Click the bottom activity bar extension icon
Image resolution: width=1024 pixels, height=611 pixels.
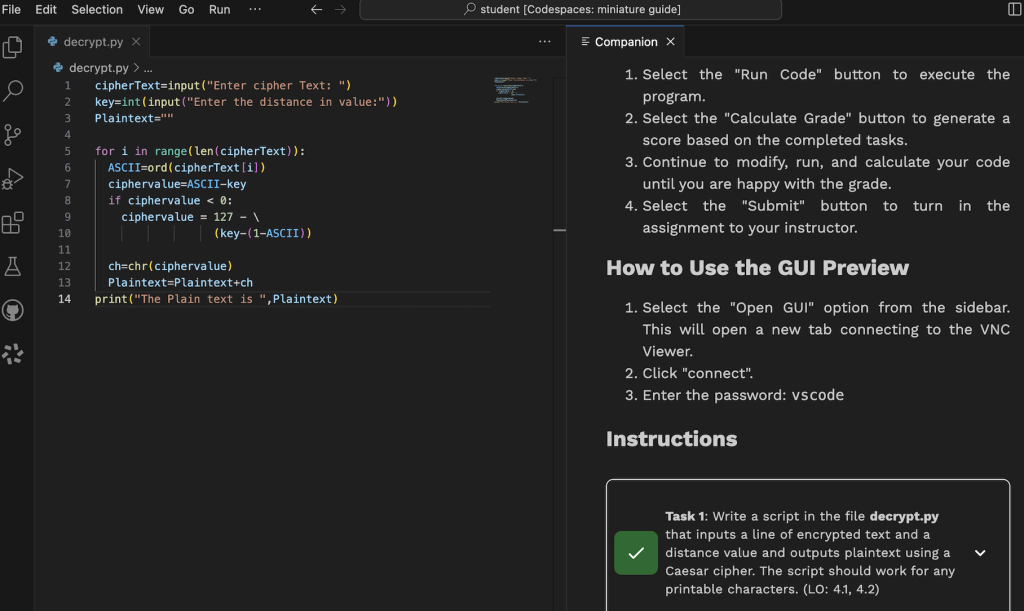coord(13,354)
